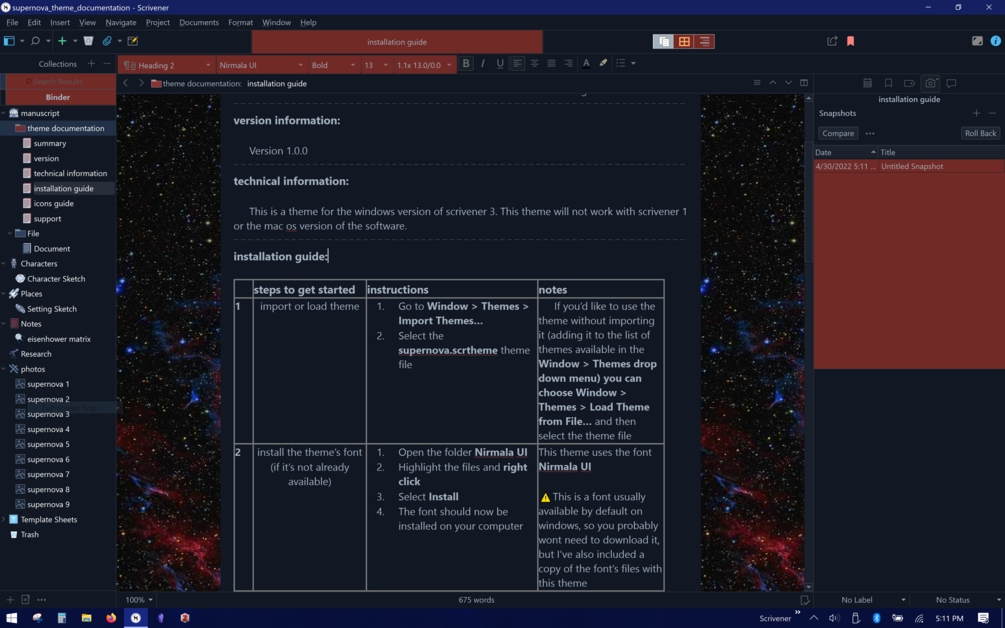Click the red Bookmark icon in toolbar
The height and width of the screenshot is (628, 1005).
[x=851, y=41]
